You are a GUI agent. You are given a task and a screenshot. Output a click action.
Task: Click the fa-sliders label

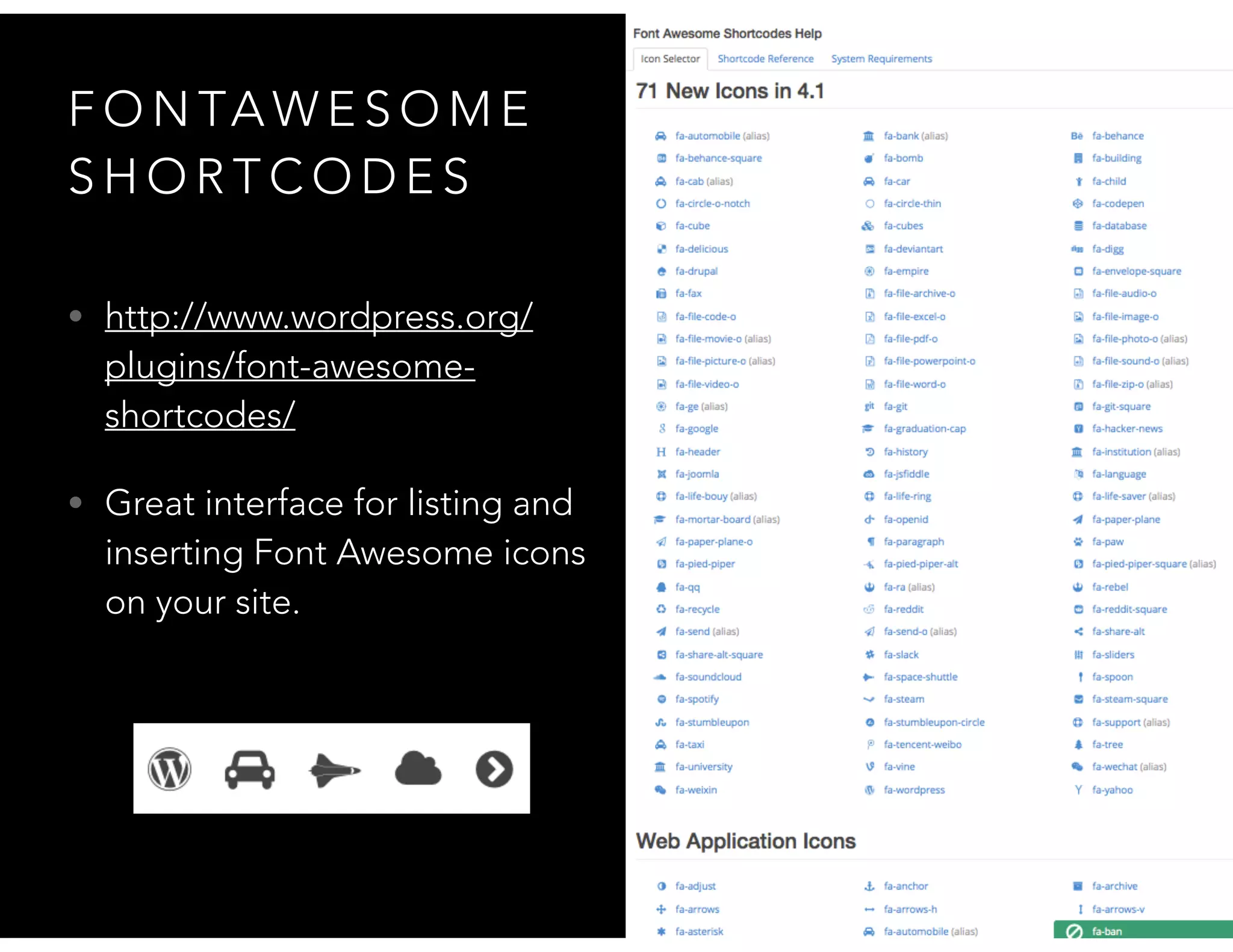click(1113, 655)
